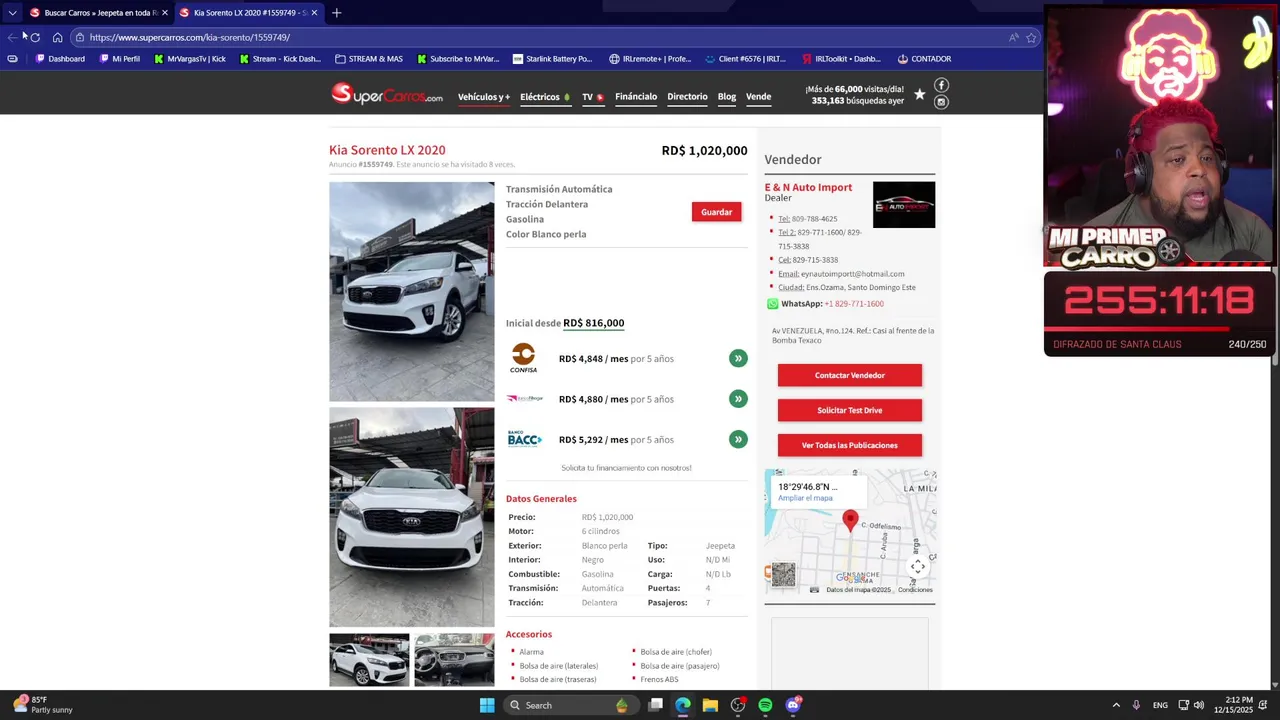Open a new browser tab
1280x720 pixels.
pyautogui.click(x=336, y=13)
